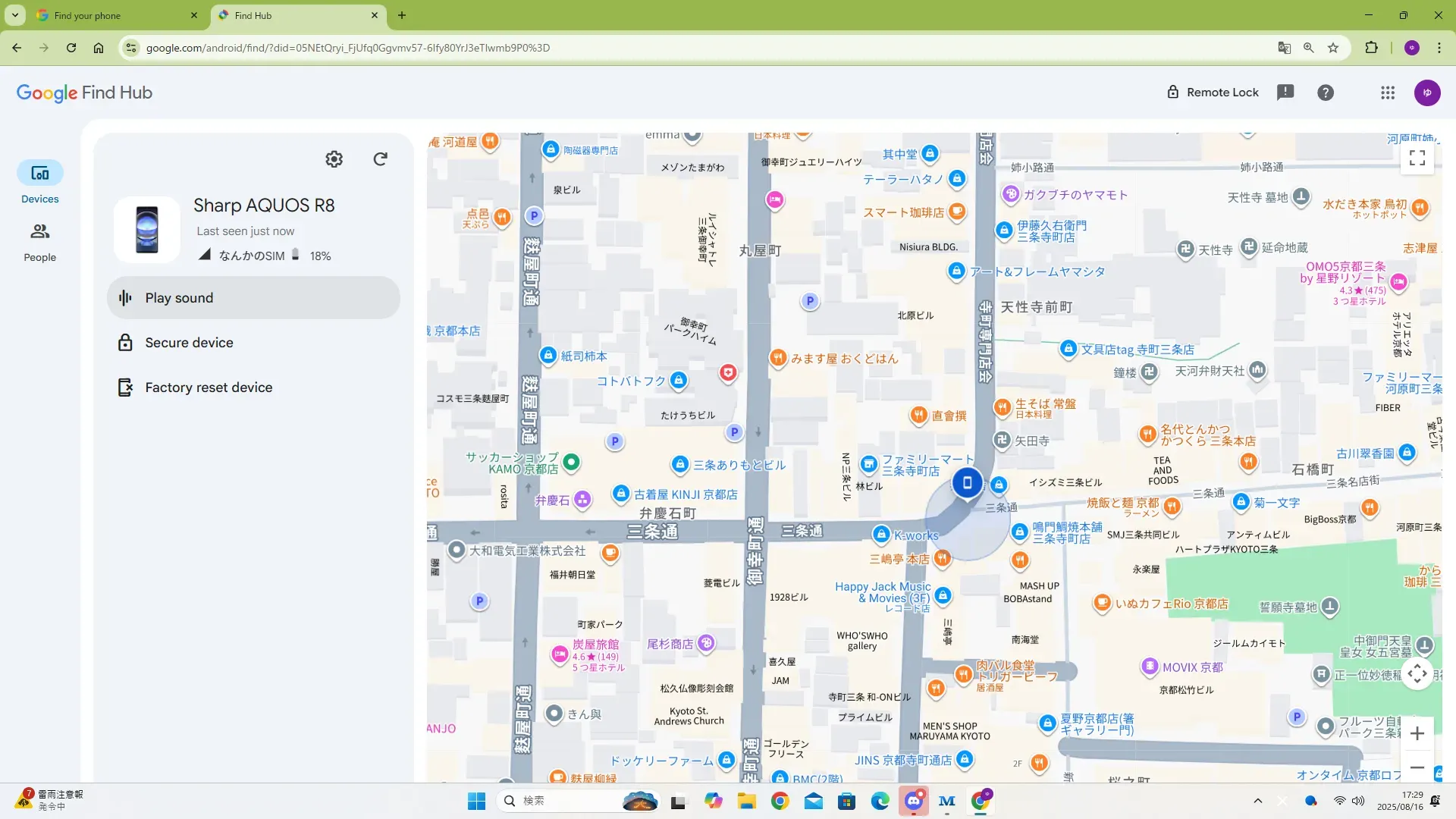Zoom out on the map
Viewport: 1456px width, 819px height.
tap(1417, 767)
